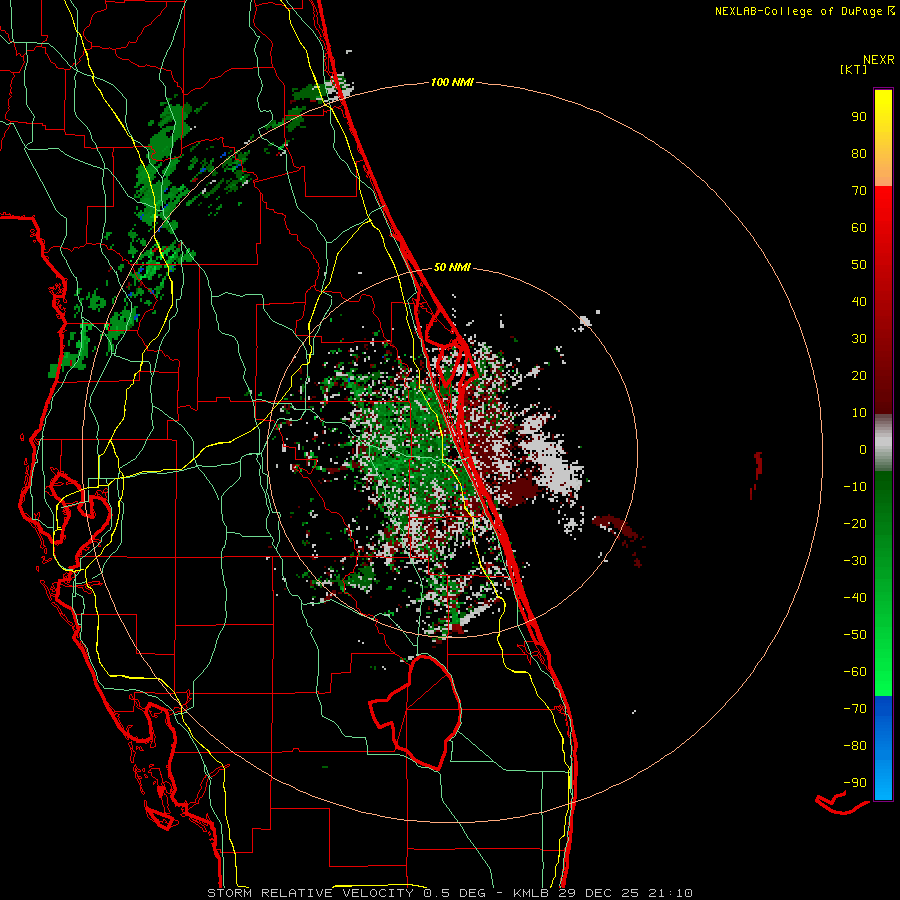This screenshot has width=900, height=900.
Task: Click the 10 value on velocity scale
Action: tap(859, 413)
